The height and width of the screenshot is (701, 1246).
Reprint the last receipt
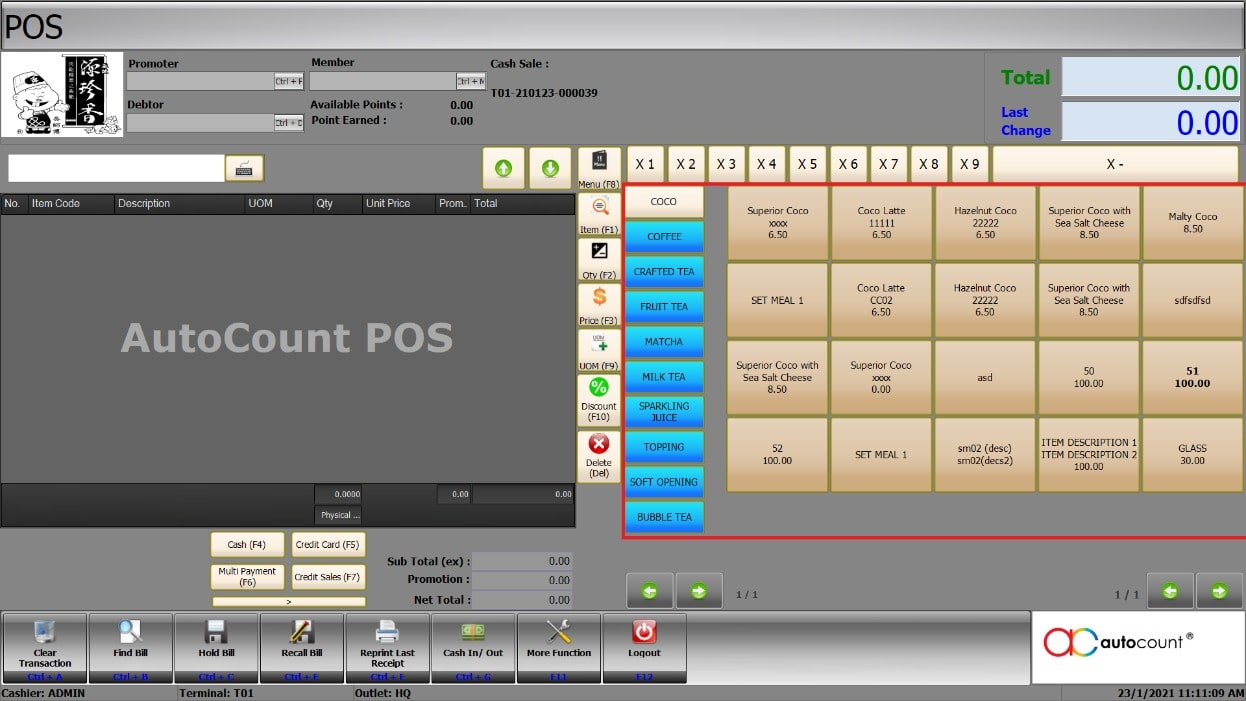[x=387, y=632]
